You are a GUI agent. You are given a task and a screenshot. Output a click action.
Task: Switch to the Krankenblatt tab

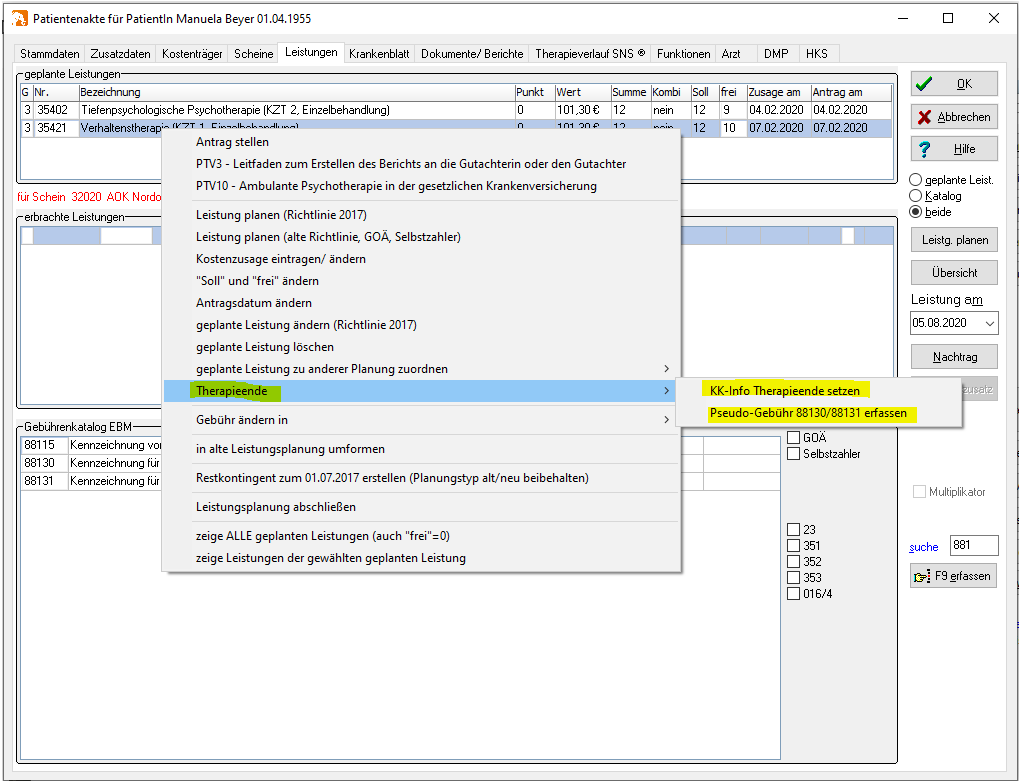[379, 54]
